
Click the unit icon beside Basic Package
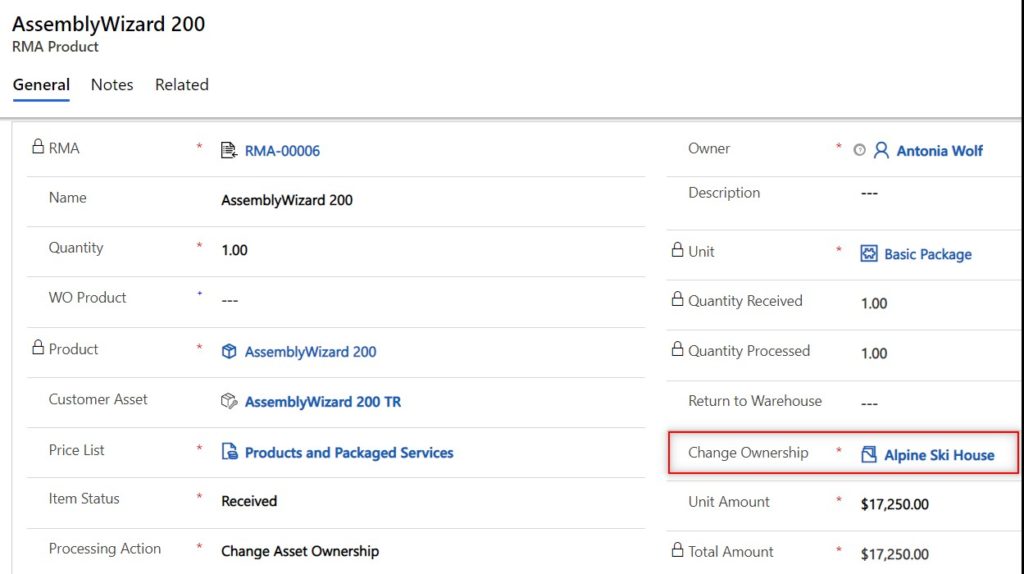pyautogui.click(x=869, y=253)
